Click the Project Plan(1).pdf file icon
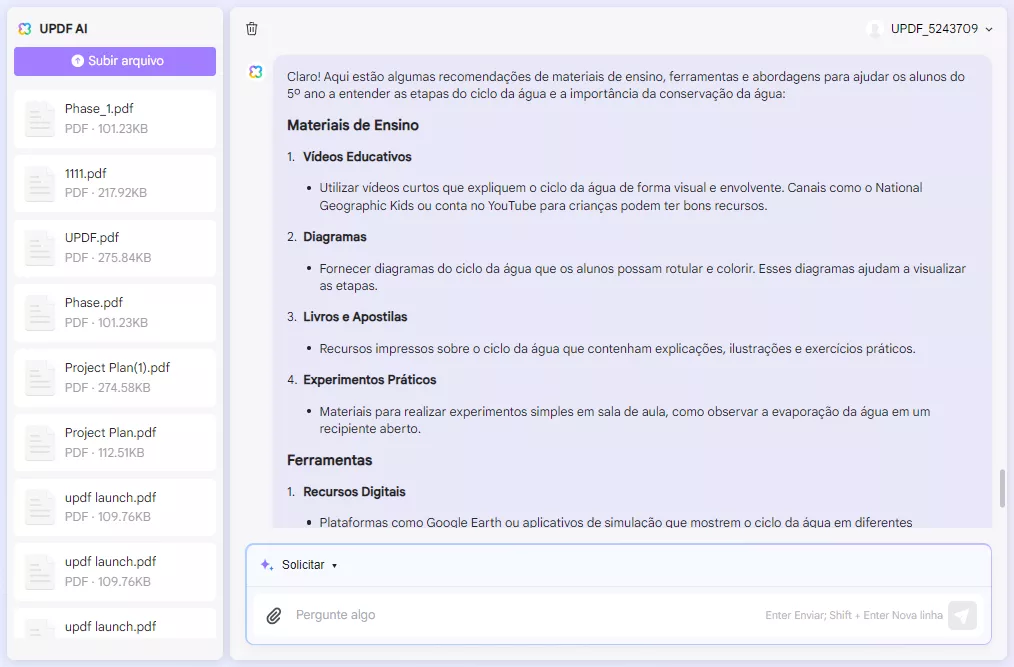 click(39, 378)
